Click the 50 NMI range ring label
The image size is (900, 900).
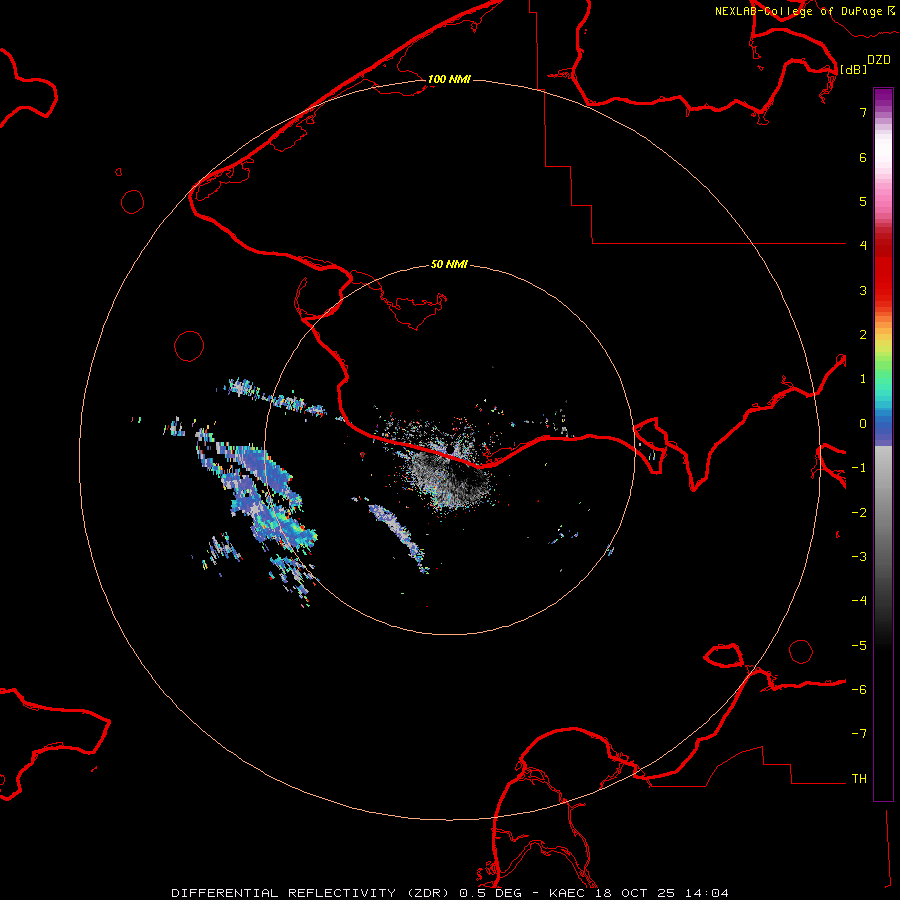click(449, 264)
